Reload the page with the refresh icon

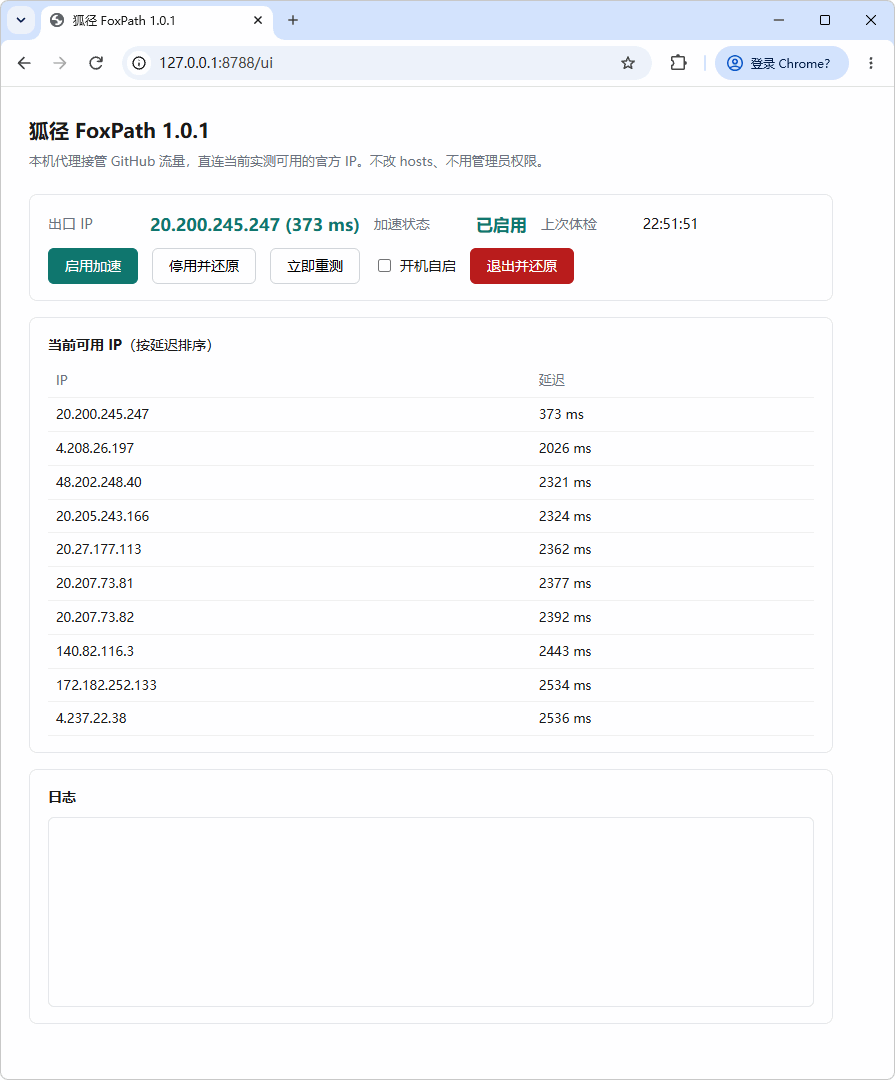pos(96,63)
